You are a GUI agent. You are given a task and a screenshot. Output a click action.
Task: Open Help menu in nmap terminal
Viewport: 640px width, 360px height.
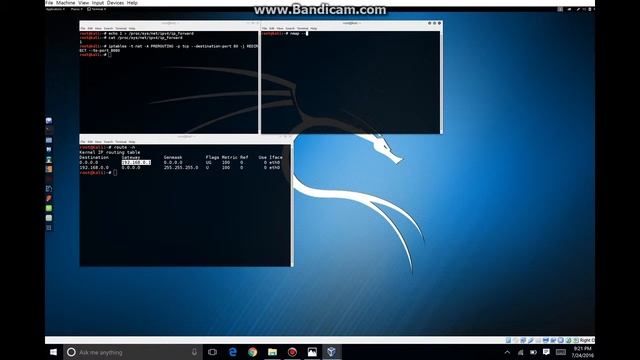(313, 29)
